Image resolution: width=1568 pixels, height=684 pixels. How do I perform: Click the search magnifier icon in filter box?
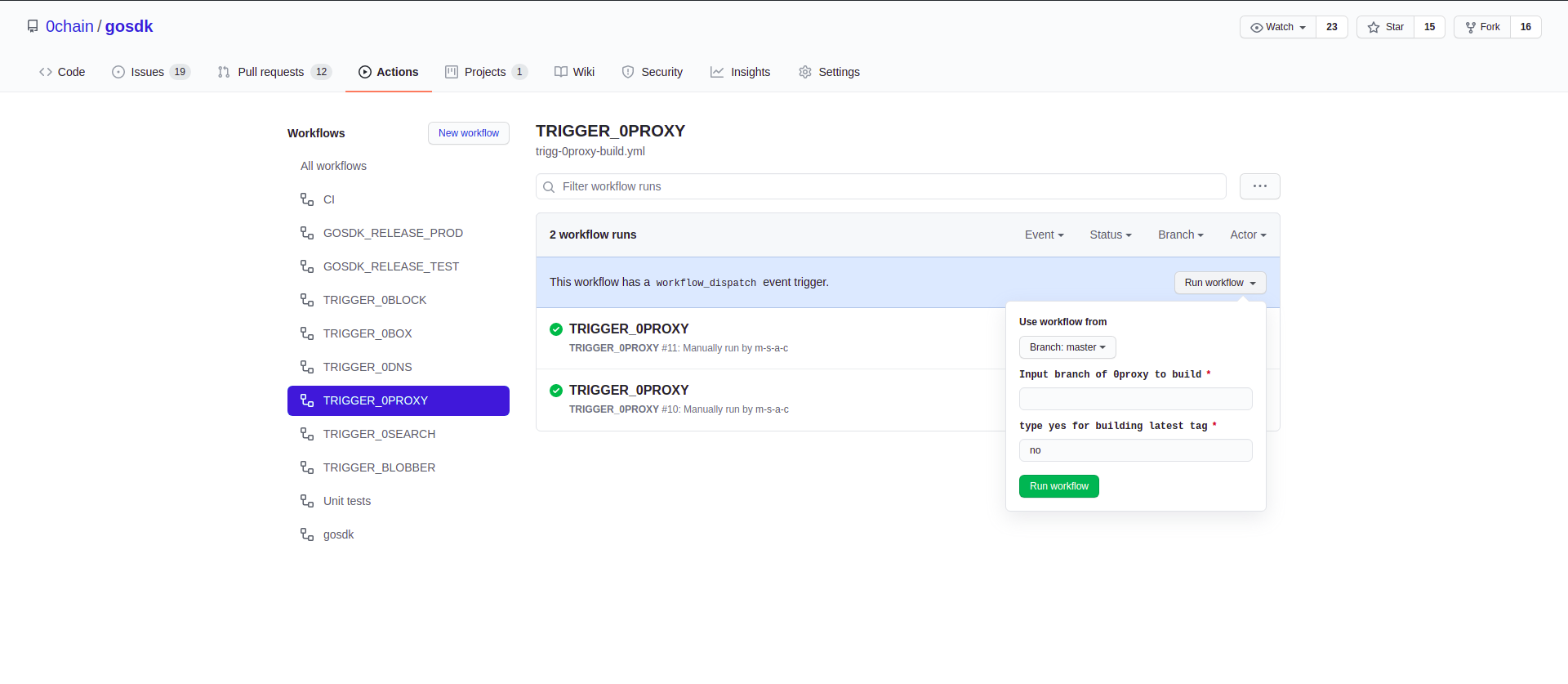tap(549, 187)
